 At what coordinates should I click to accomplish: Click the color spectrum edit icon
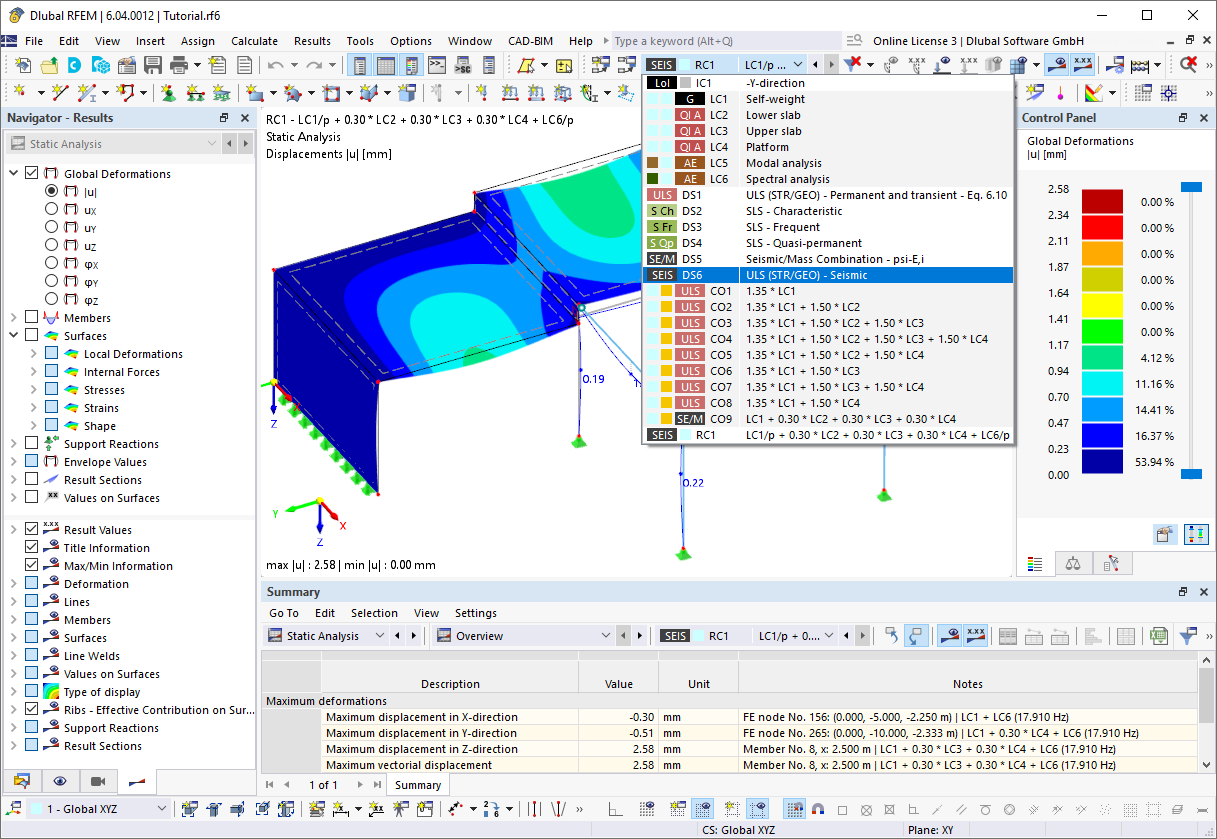coord(1093,93)
